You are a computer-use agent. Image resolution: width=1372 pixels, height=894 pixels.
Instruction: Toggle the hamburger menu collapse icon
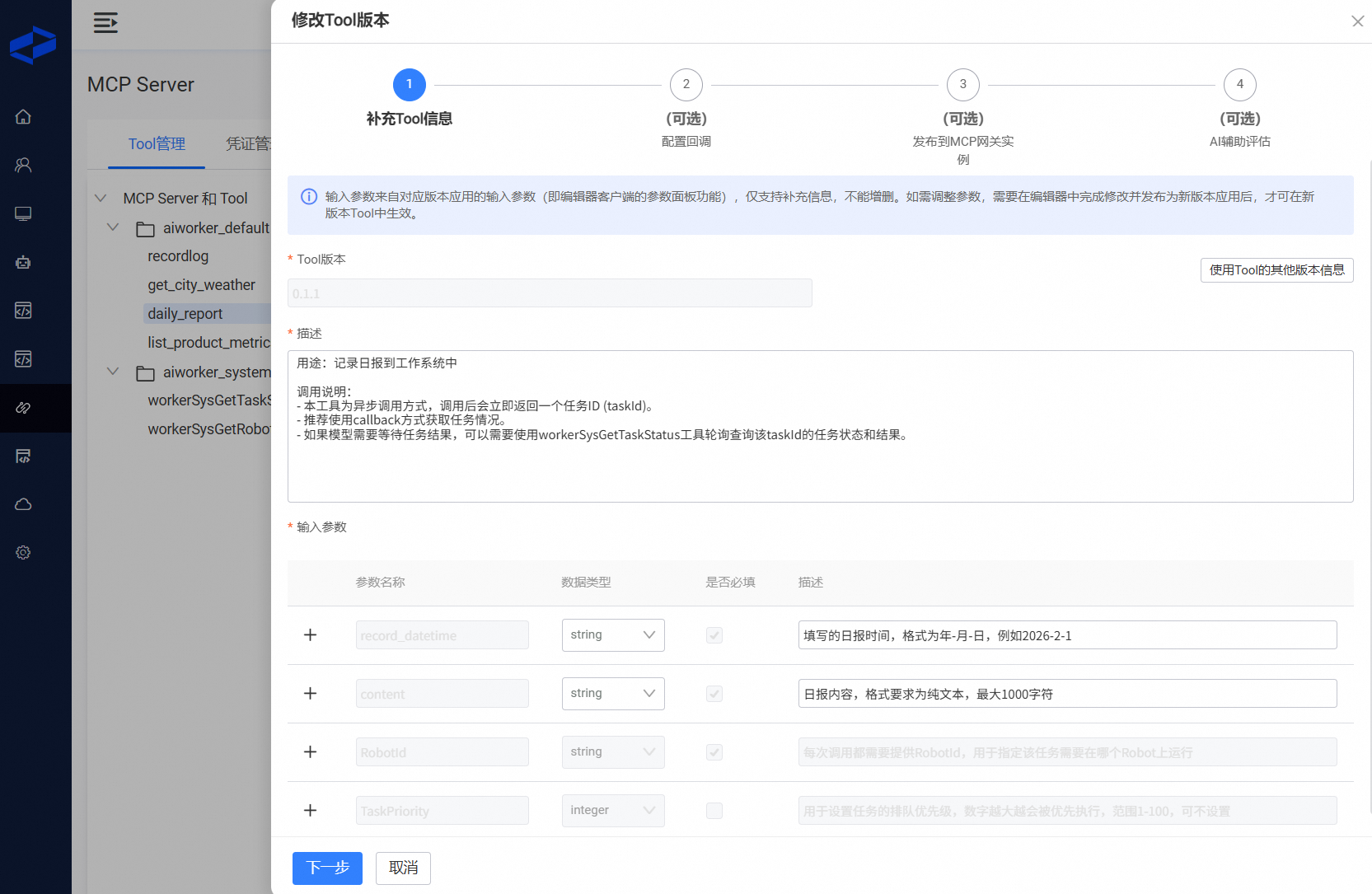point(105,23)
